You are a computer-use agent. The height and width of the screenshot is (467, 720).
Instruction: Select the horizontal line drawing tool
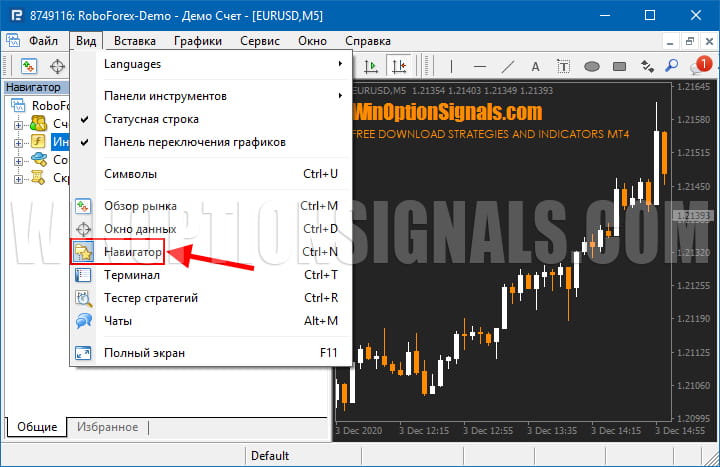481,66
